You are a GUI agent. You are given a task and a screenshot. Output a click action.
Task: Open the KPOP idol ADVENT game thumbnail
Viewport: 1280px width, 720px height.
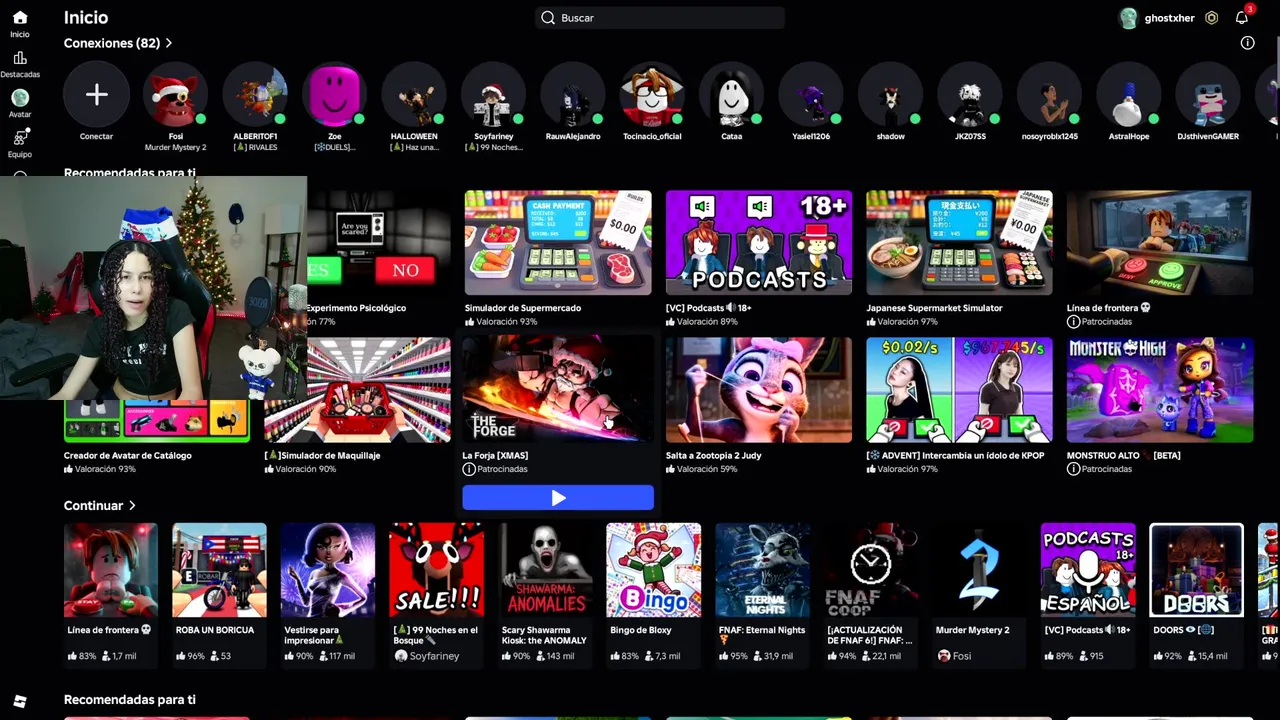(959, 390)
